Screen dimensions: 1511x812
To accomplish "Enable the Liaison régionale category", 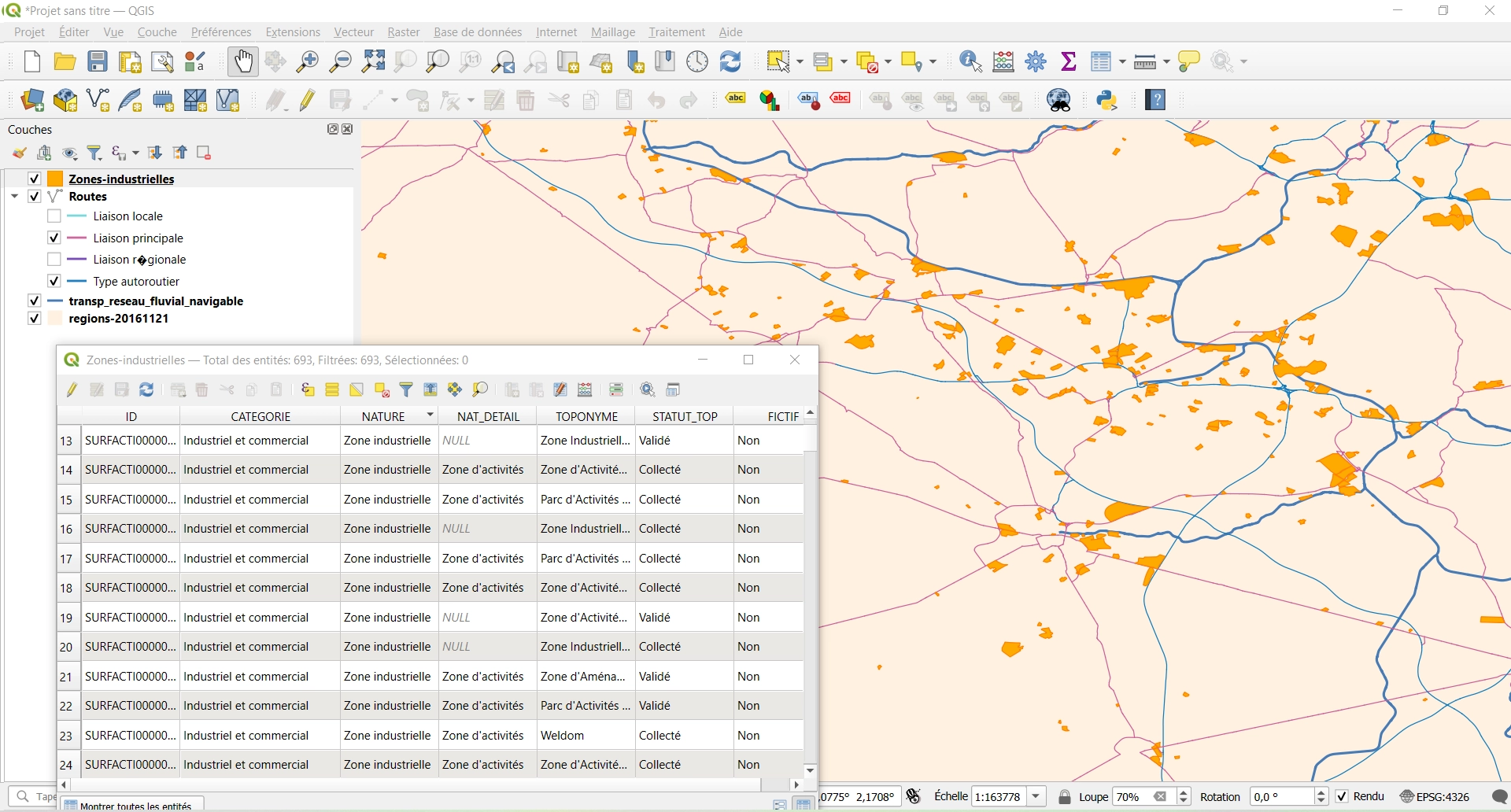I will tap(54, 260).
